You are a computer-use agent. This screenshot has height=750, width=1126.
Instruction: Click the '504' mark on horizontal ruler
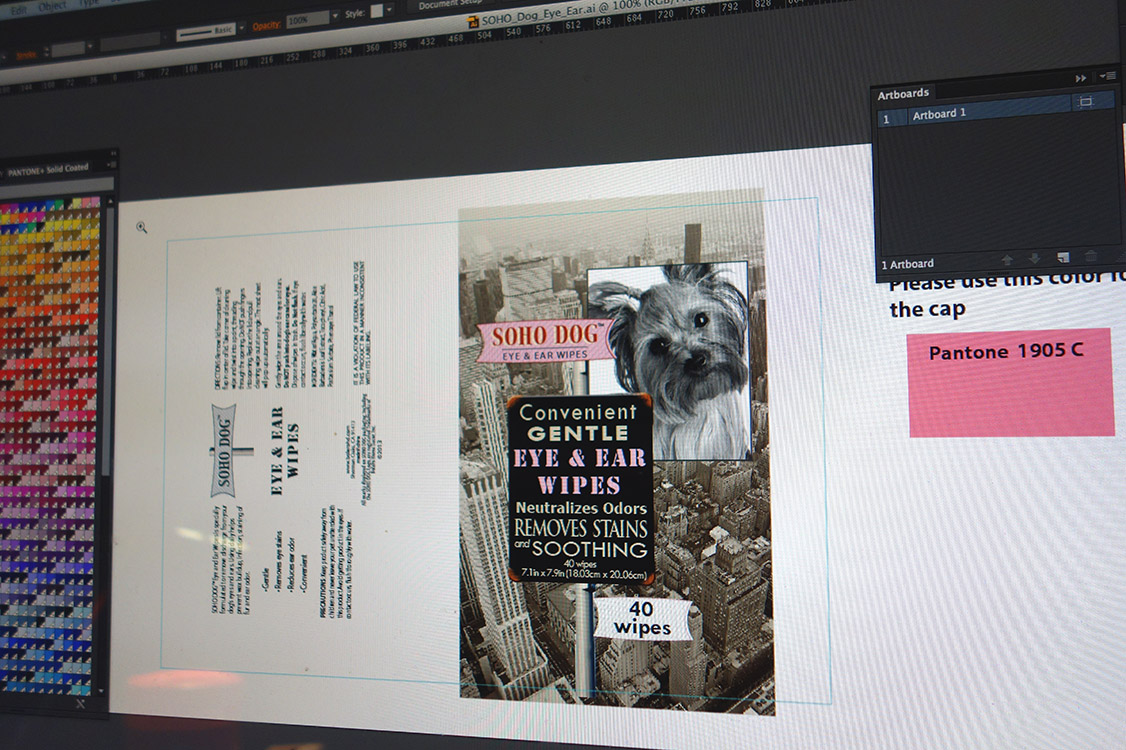[485, 34]
